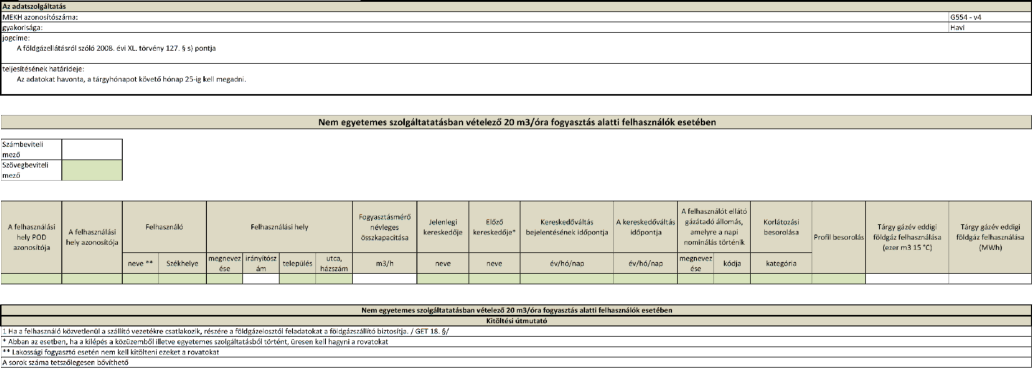Select the input cell under 'település'
Screen dimensions: 1033x369
[x=297, y=279]
